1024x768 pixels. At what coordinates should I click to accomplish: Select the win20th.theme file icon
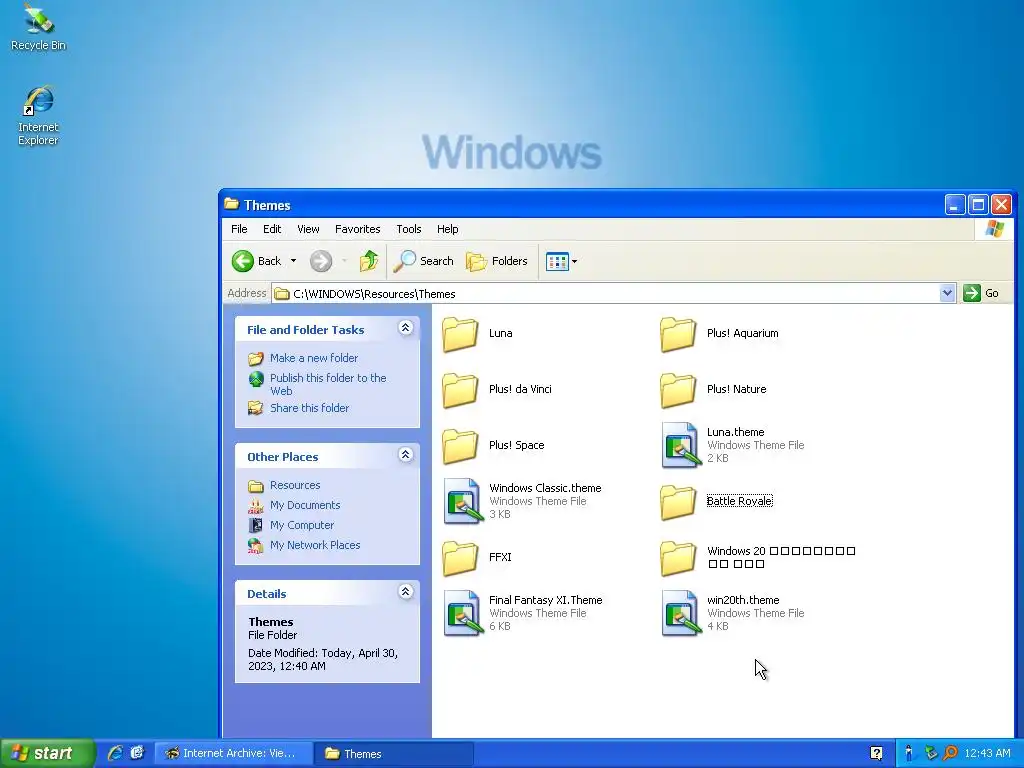point(680,613)
